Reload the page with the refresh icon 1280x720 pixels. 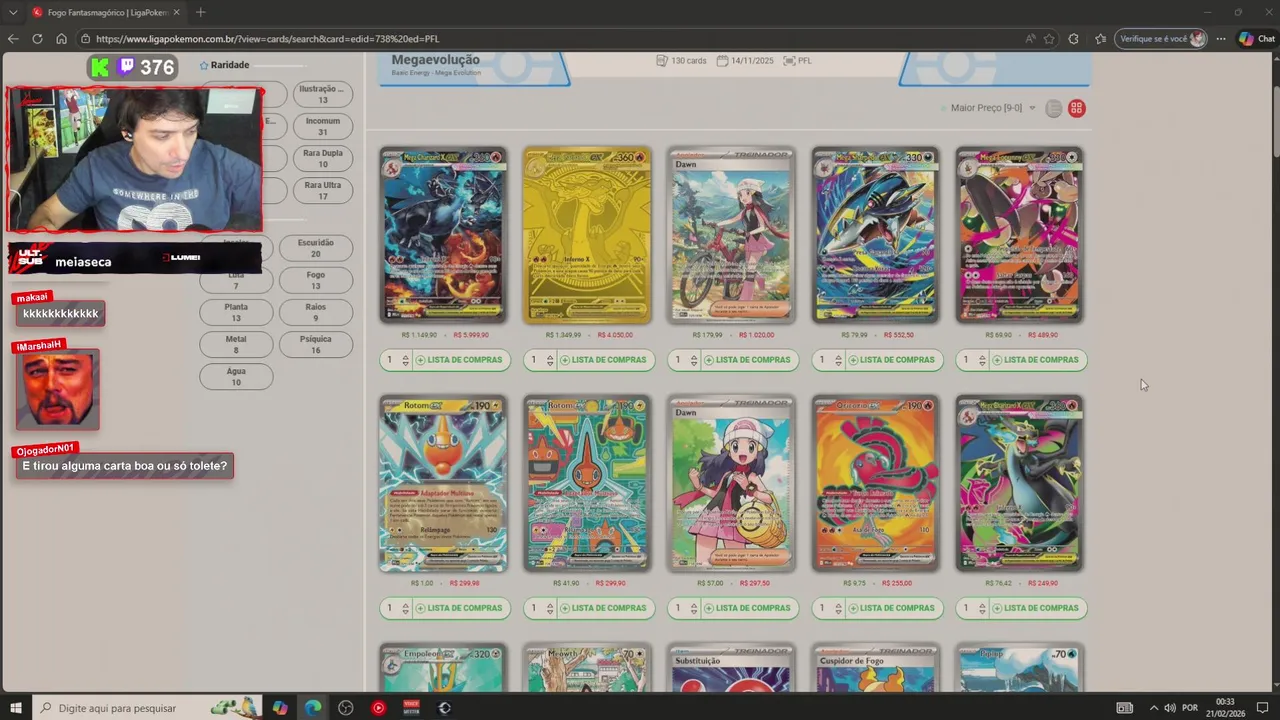coord(37,39)
